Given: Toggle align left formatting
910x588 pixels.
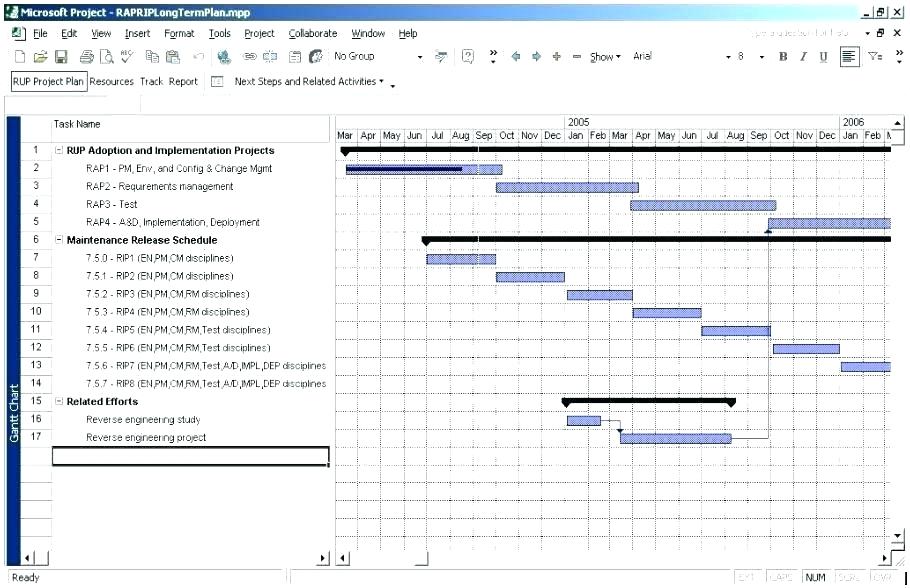Looking at the screenshot, I should [849, 57].
